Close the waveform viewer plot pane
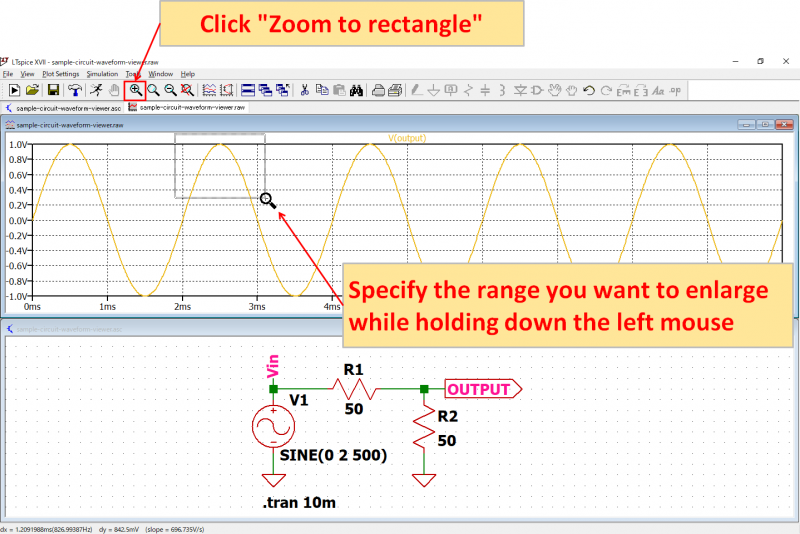Image resolution: width=800 pixels, height=534 pixels. (784, 124)
